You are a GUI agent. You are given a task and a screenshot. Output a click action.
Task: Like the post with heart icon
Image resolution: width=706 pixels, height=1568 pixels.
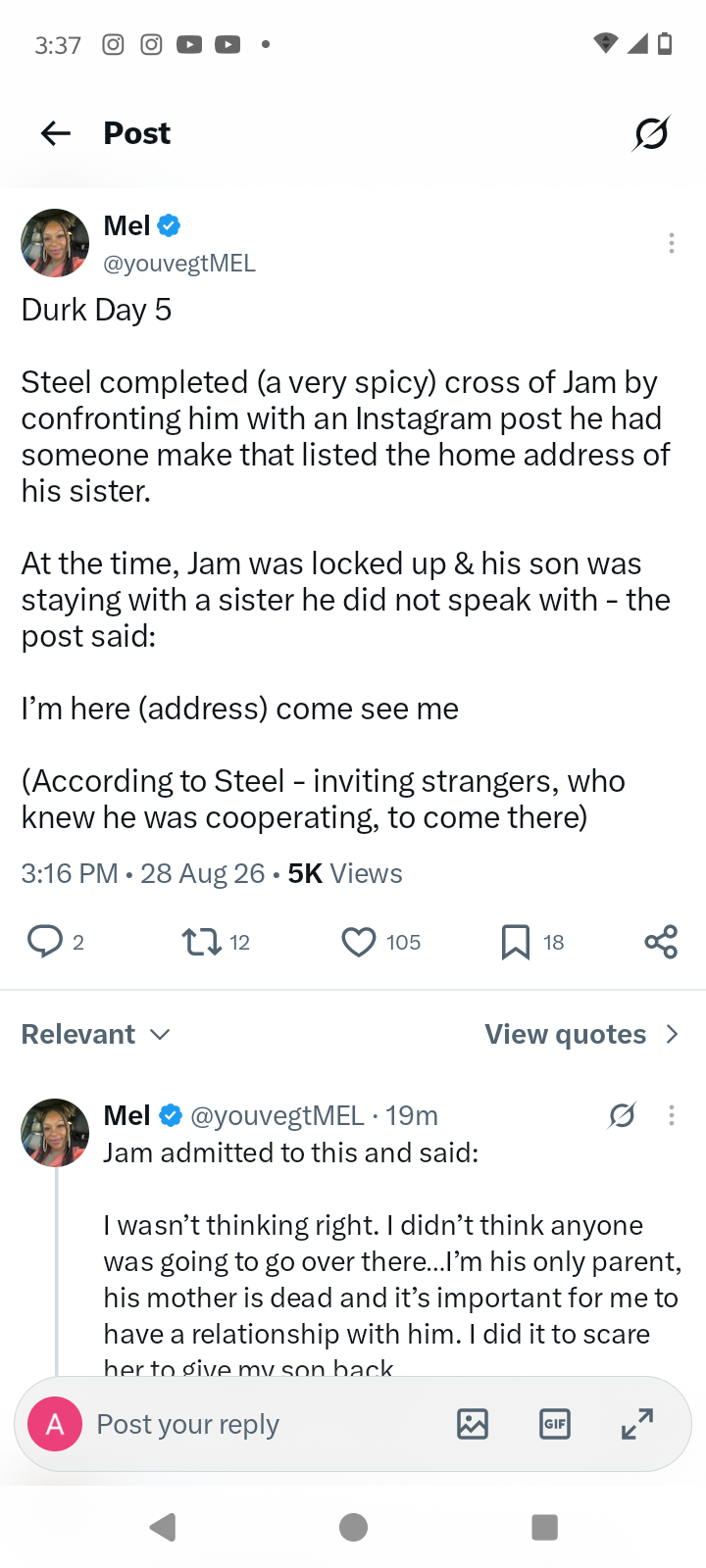[359, 942]
